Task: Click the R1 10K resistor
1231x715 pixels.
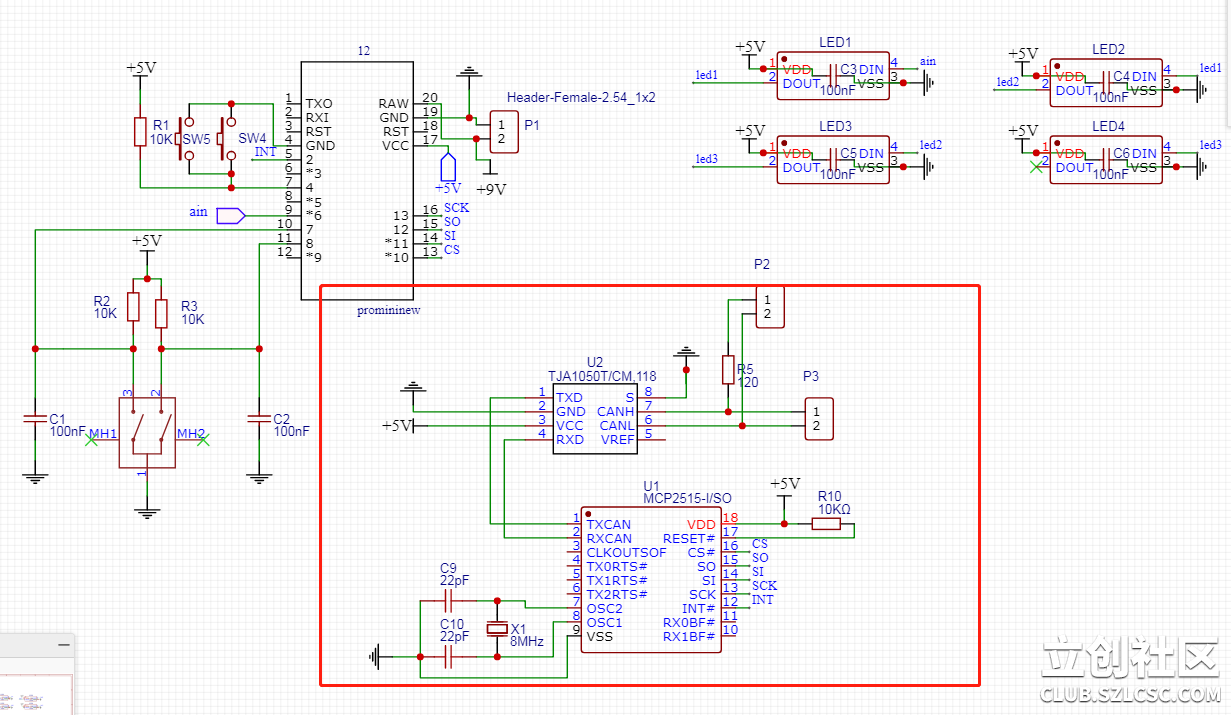Action: pyautogui.click(x=140, y=132)
